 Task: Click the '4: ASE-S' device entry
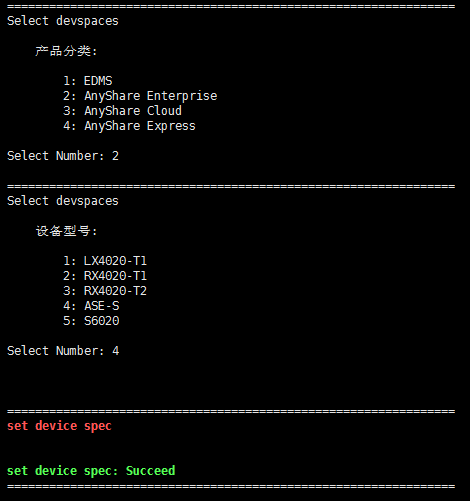(x=91, y=306)
